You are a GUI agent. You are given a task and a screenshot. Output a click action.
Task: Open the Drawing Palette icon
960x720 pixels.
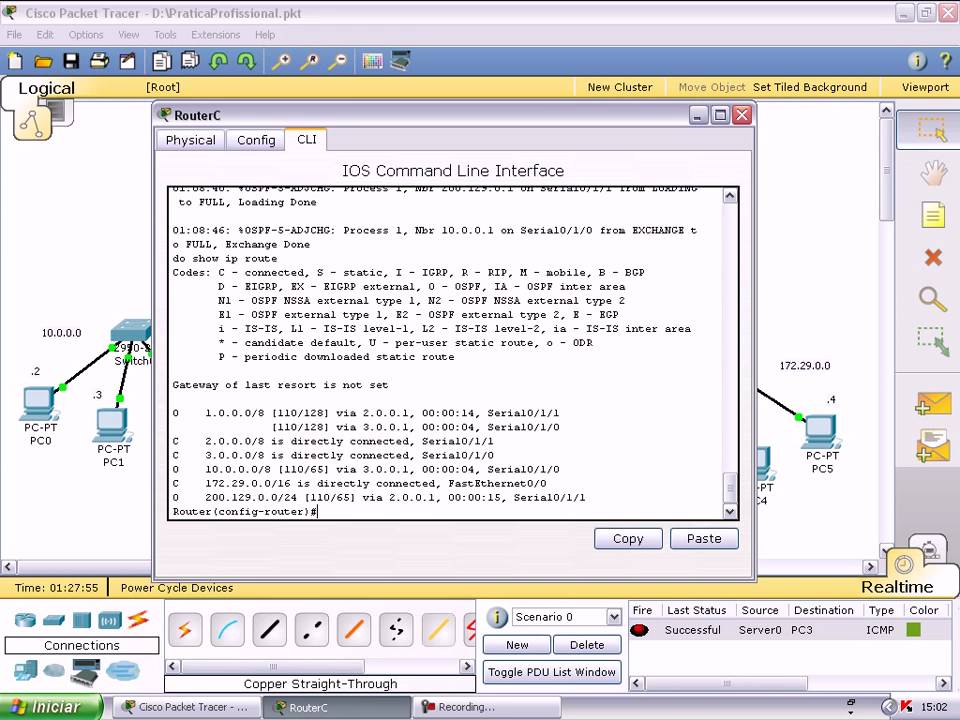[x=372, y=61]
